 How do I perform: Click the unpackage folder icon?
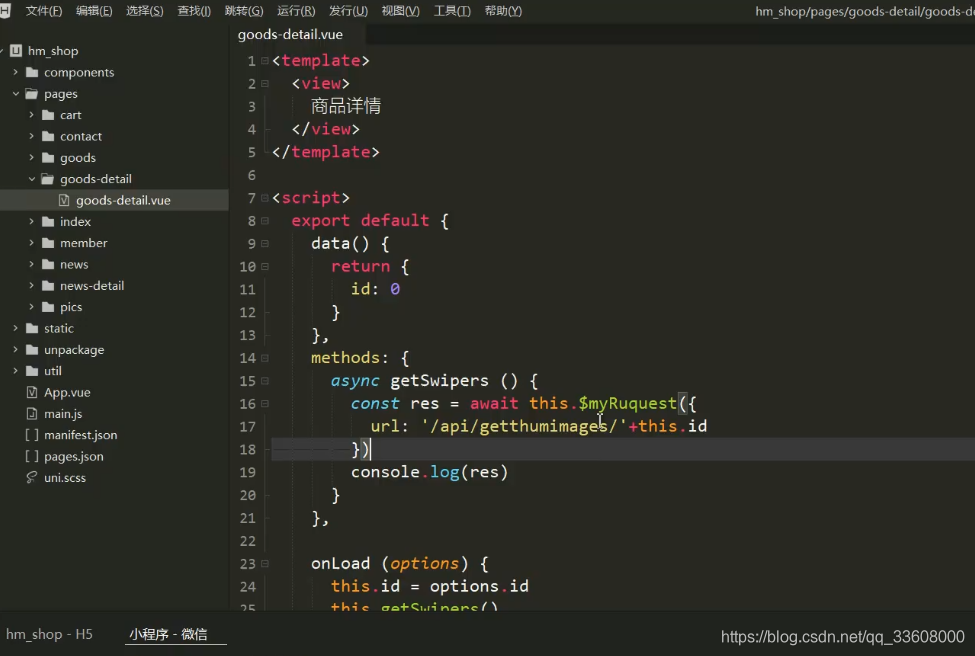32,349
